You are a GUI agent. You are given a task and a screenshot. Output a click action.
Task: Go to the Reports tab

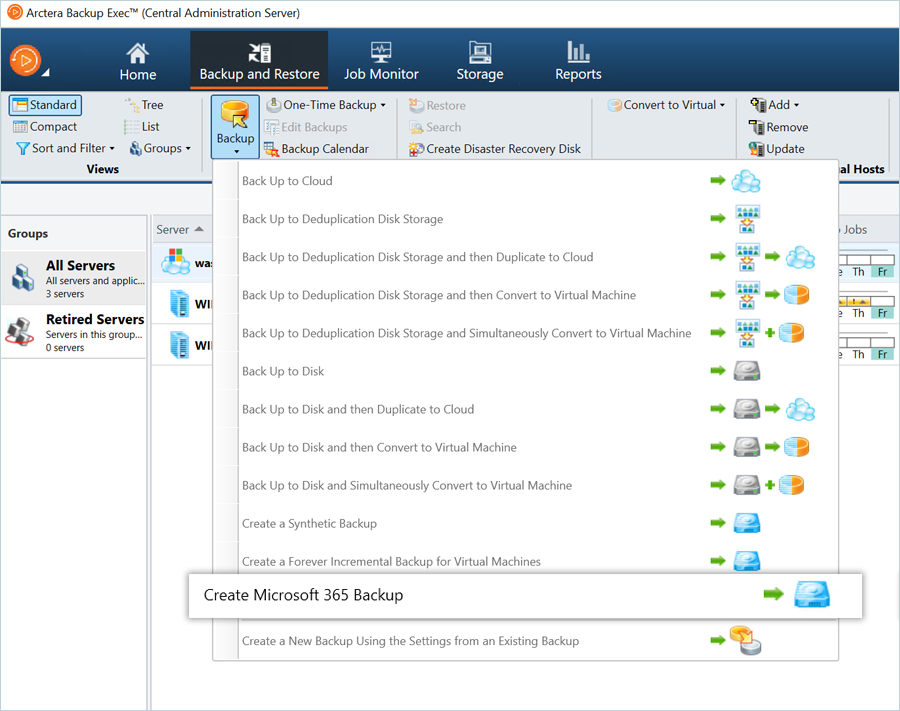pyautogui.click(x=578, y=61)
